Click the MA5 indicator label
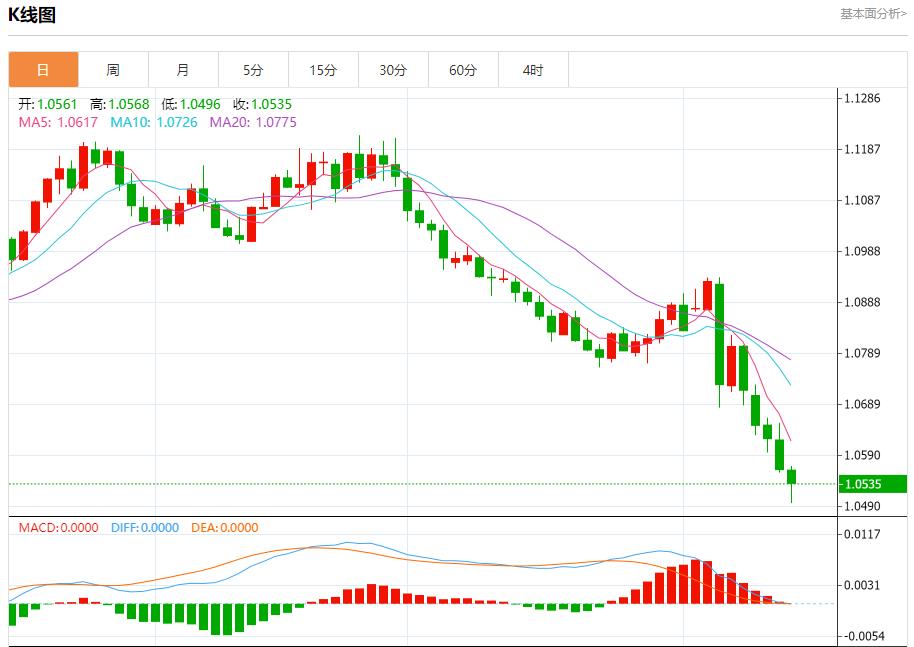Screen dimensions: 914x647 pos(58,122)
